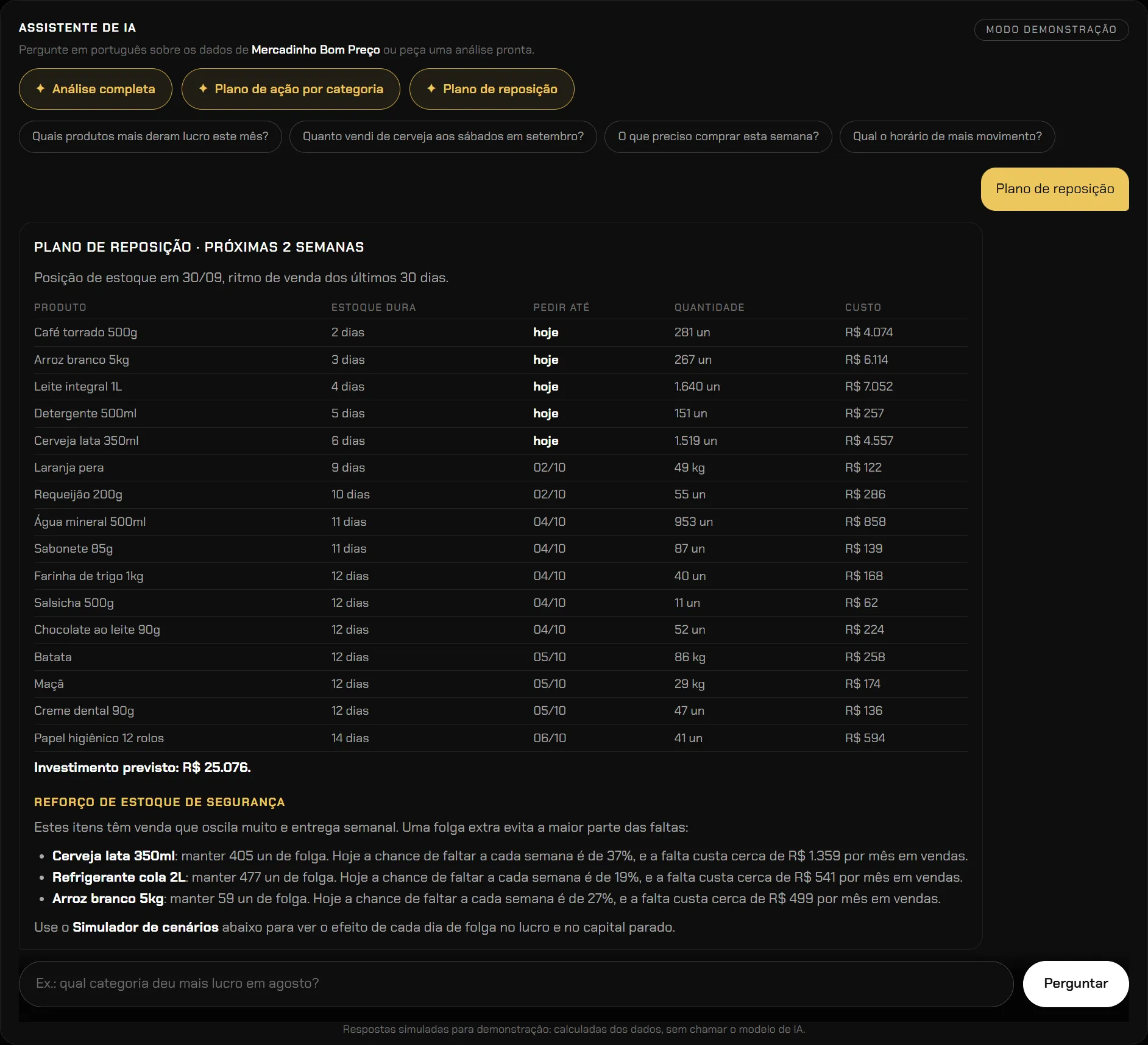This screenshot has height=1045, width=1148.
Task: Click the PEDIR ATÉ column header
Action: (x=561, y=307)
